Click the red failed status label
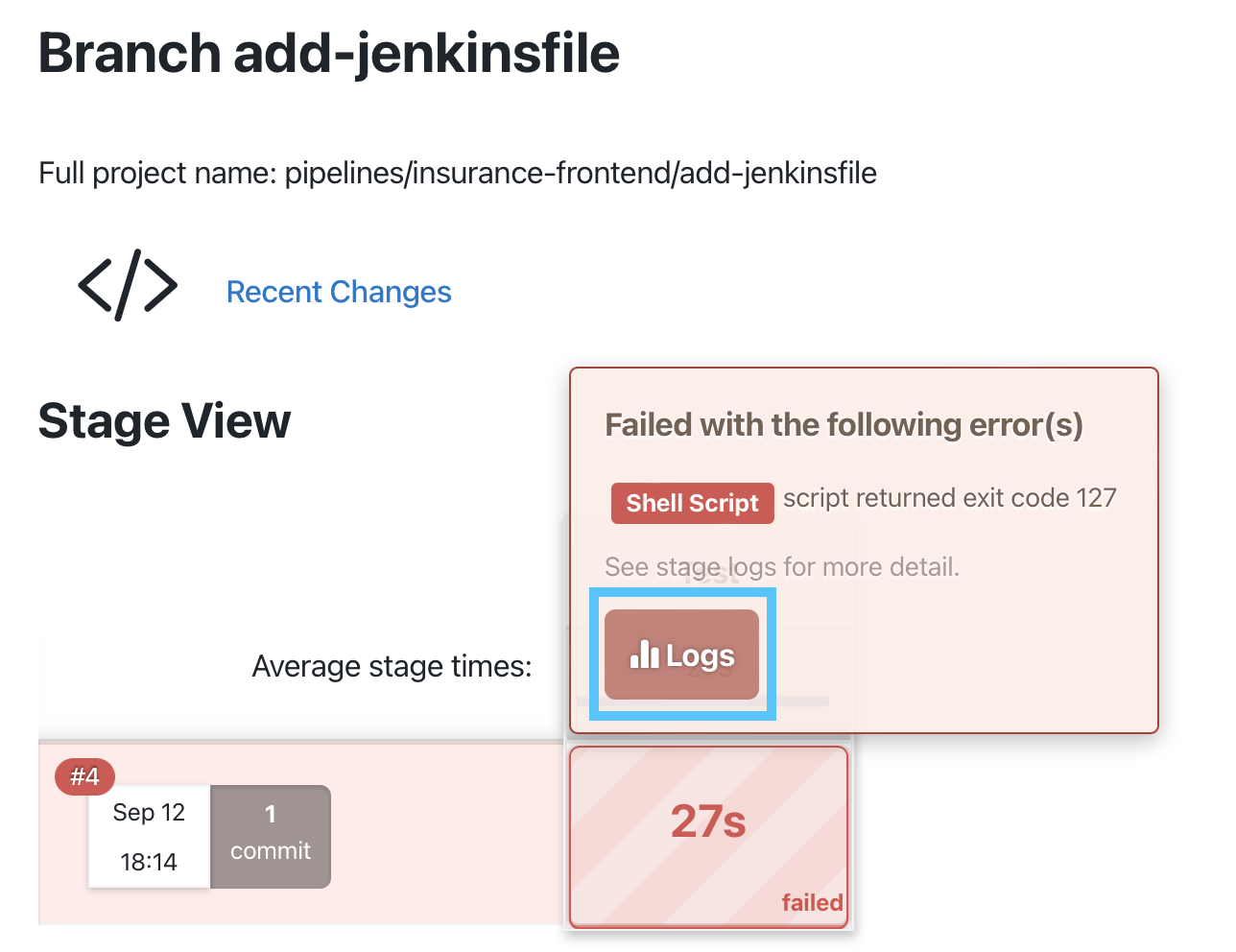The height and width of the screenshot is (952, 1236). point(812,903)
